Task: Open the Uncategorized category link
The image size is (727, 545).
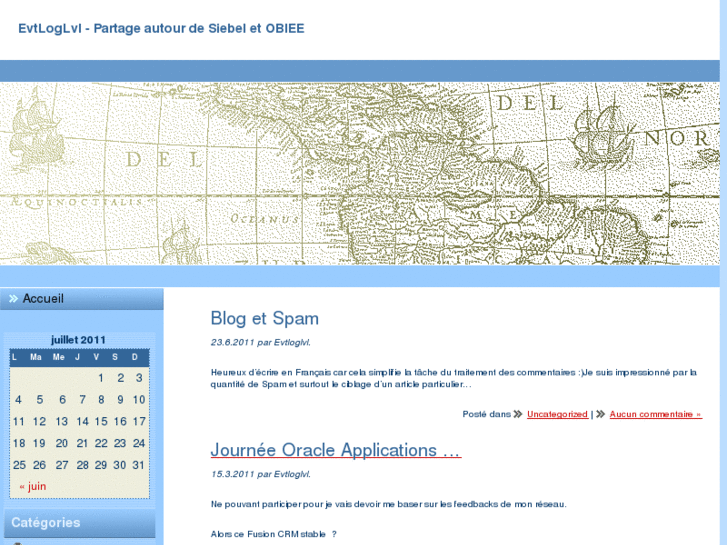Action: (x=557, y=414)
